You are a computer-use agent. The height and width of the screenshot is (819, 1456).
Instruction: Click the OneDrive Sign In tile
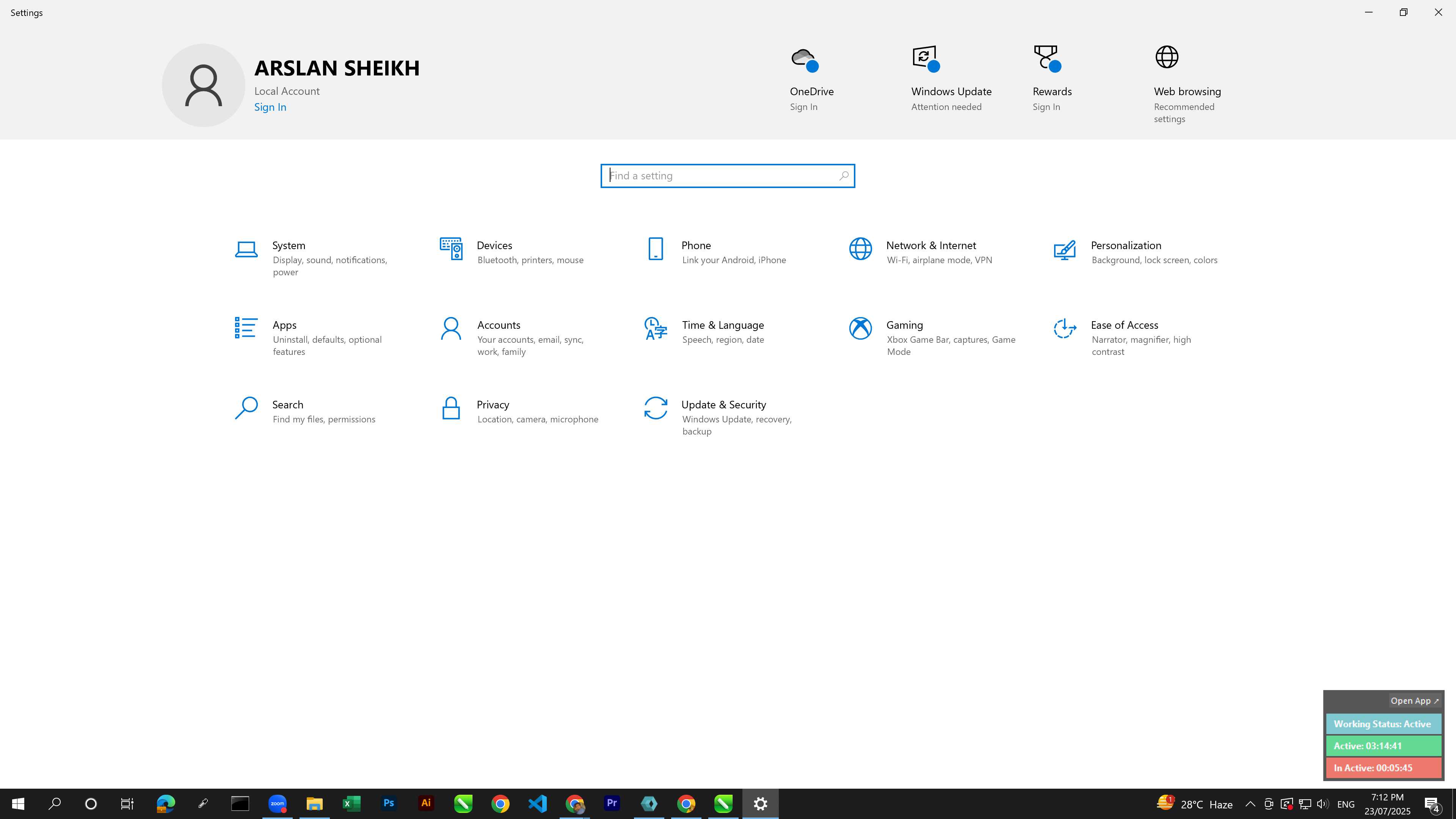point(812,79)
